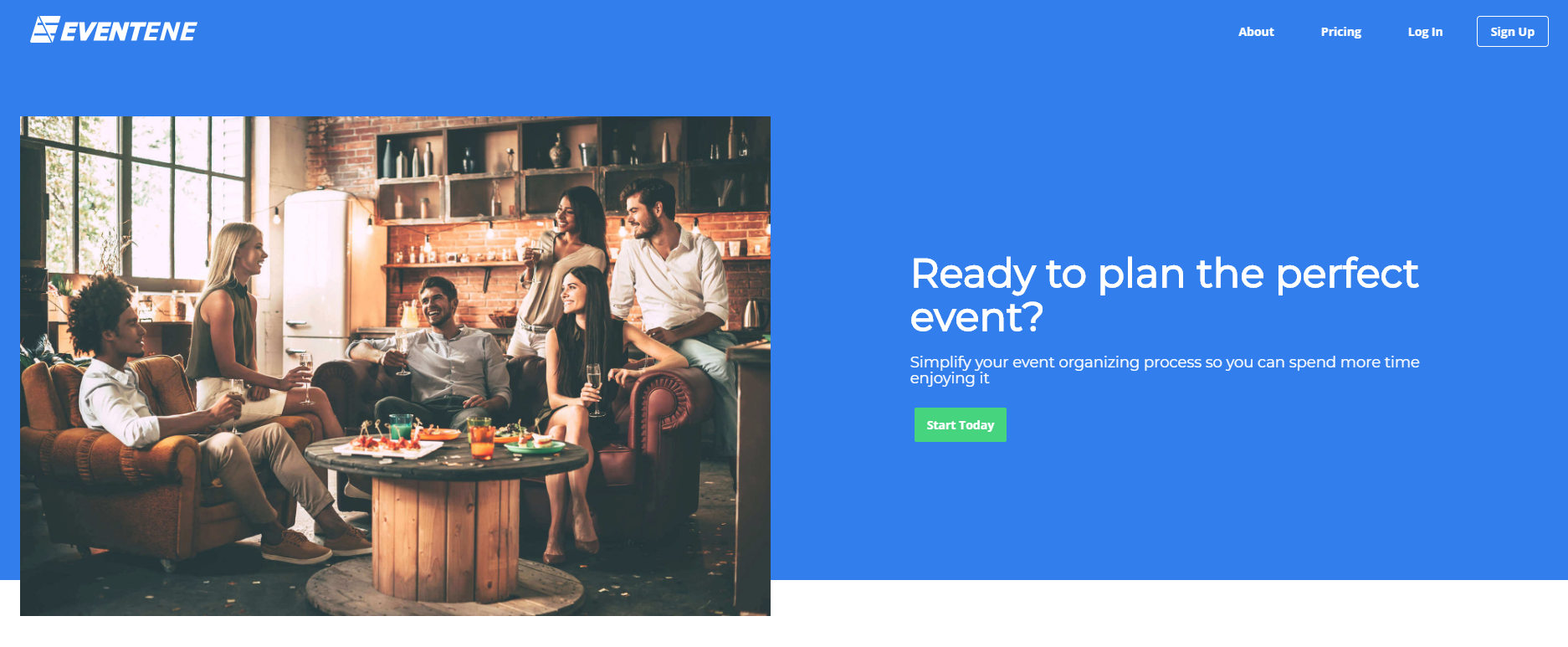Open the Log In link

1425,32
